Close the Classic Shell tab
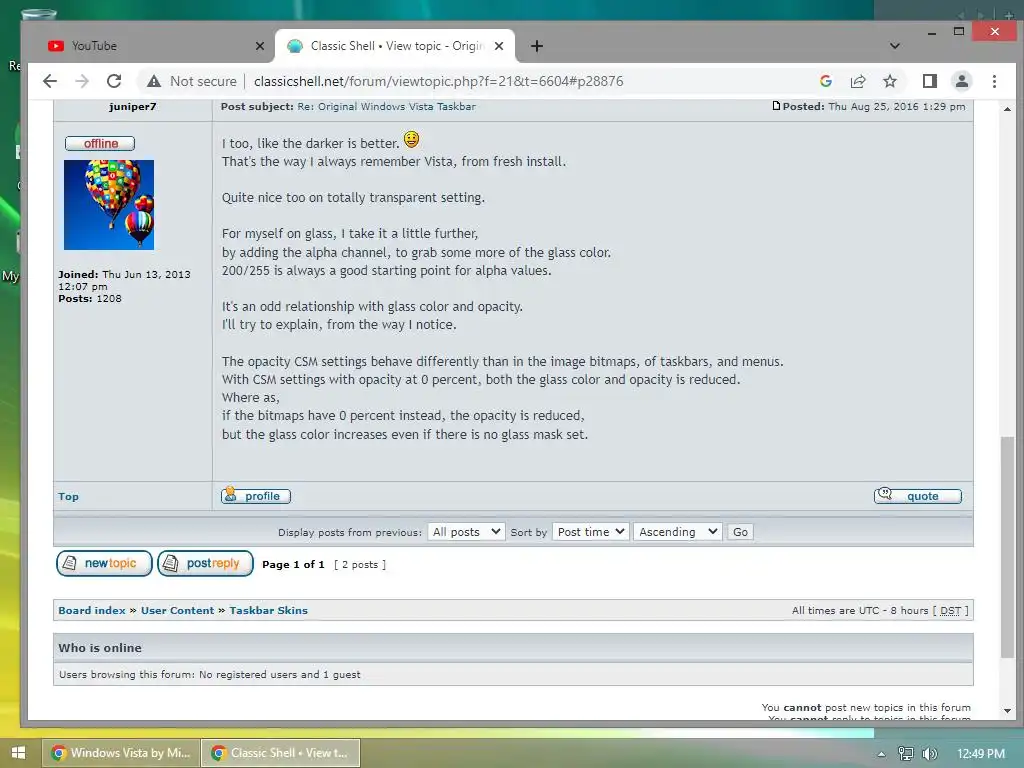Screen dimensions: 1024x768 point(499,46)
